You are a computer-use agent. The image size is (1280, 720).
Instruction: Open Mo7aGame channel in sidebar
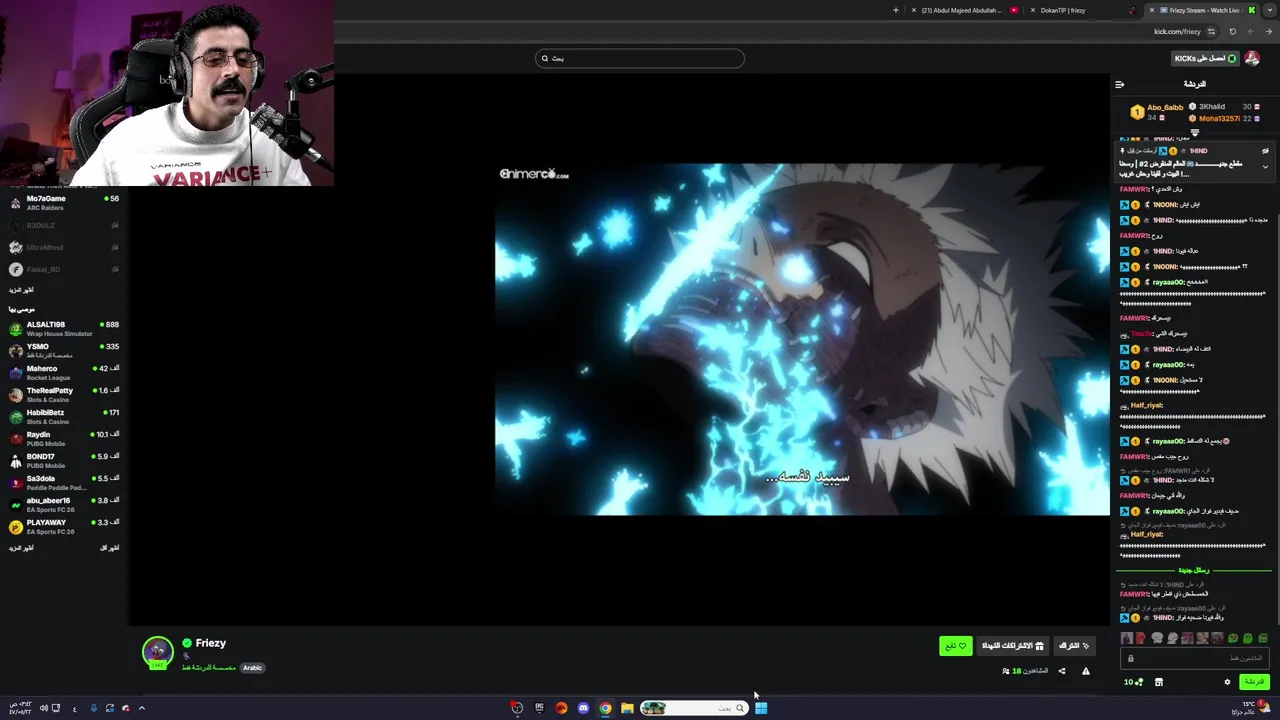(x=64, y=203)
